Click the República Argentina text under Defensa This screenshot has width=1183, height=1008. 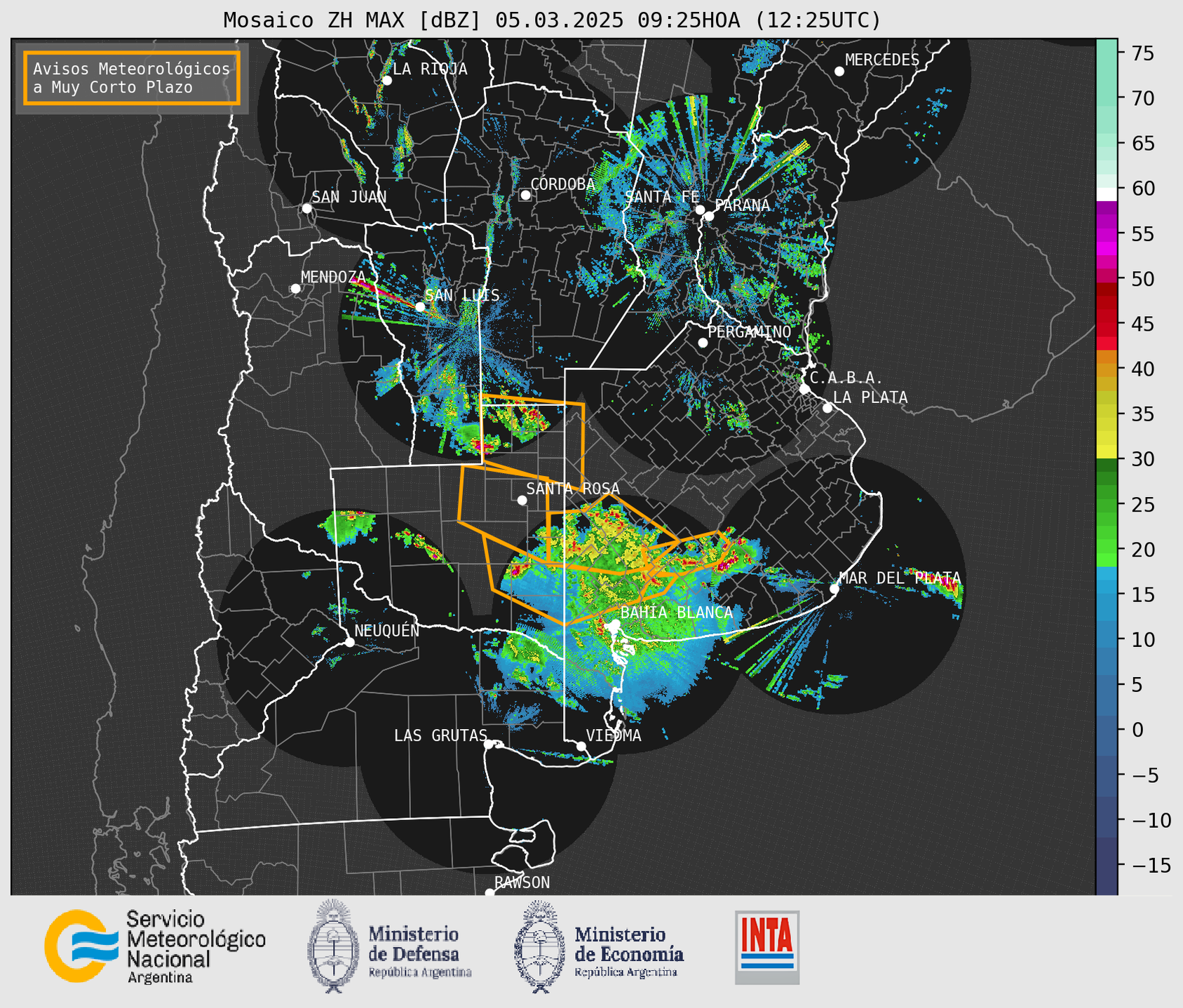point(420,972)
